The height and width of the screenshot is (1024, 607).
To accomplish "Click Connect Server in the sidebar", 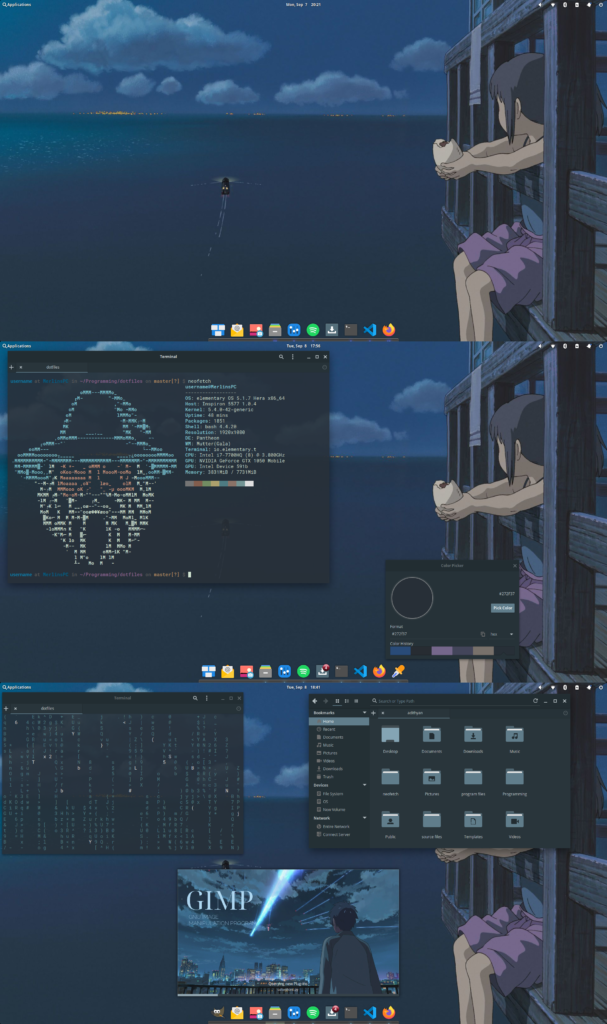I will point(339,834).
